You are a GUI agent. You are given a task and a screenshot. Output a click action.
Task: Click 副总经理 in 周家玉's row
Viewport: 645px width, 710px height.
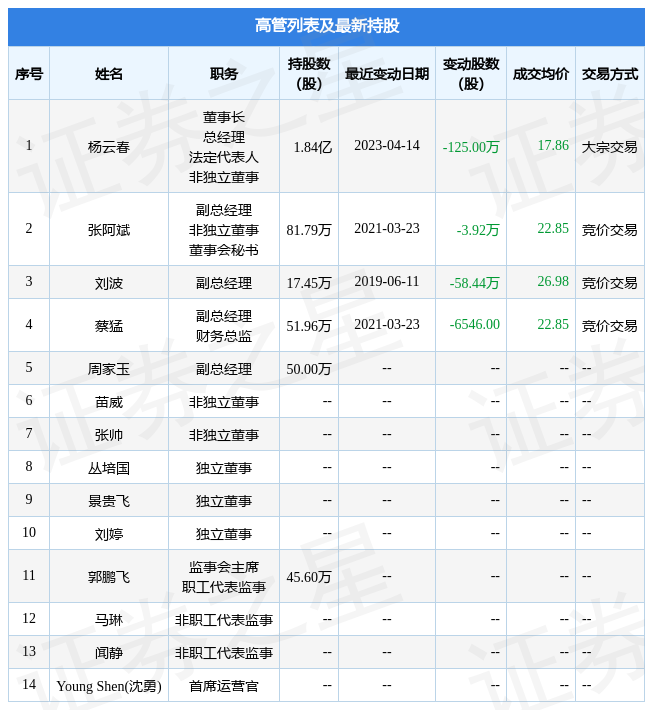(224, 369)
